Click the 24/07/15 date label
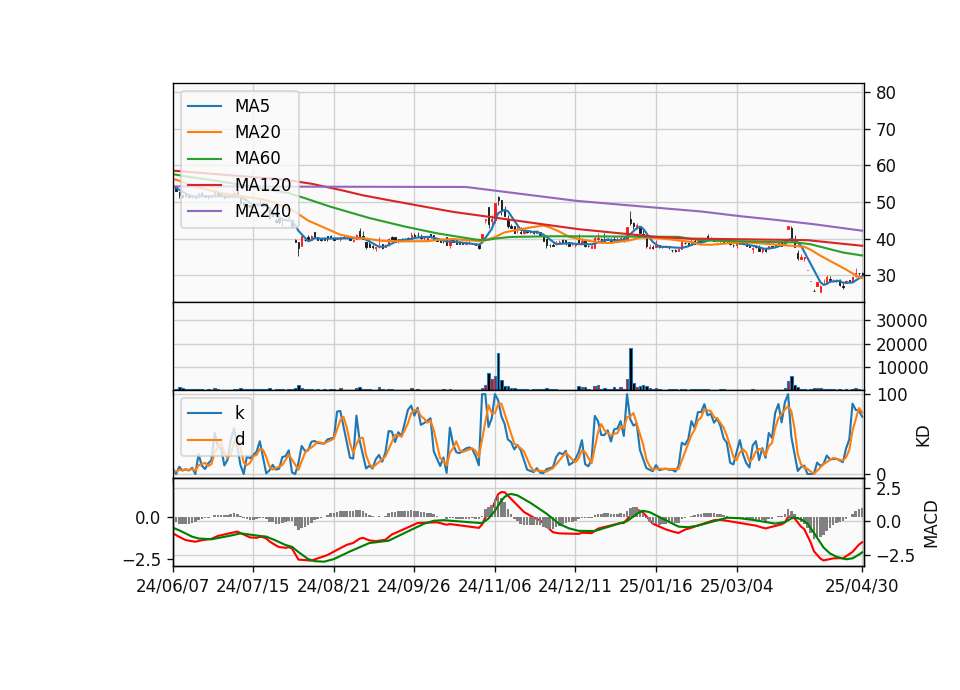Image resolution: width=960 pixels, height=690 pixels. (x=252, y=586)
